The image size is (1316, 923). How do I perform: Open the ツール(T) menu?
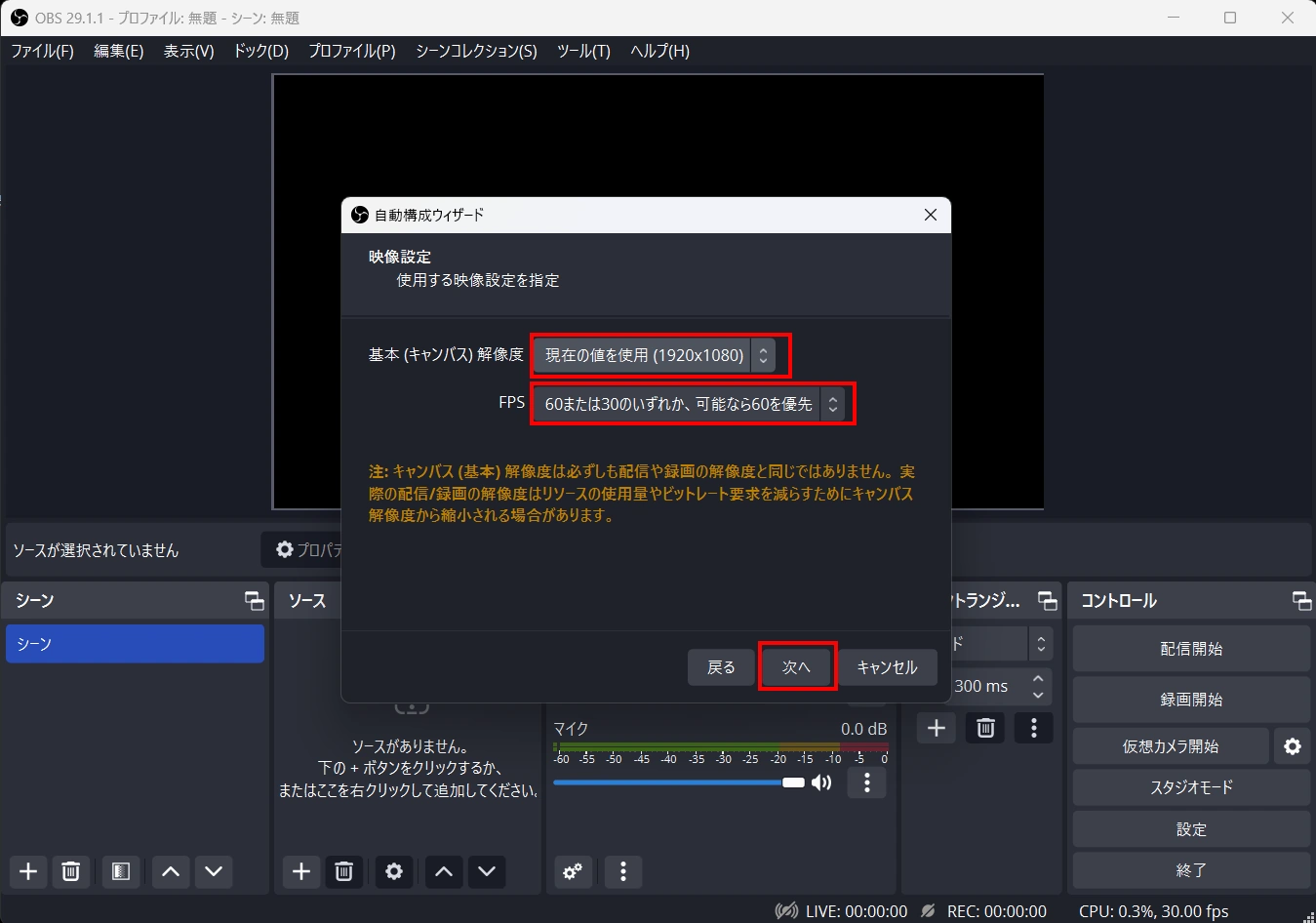[x=582, y=51]
